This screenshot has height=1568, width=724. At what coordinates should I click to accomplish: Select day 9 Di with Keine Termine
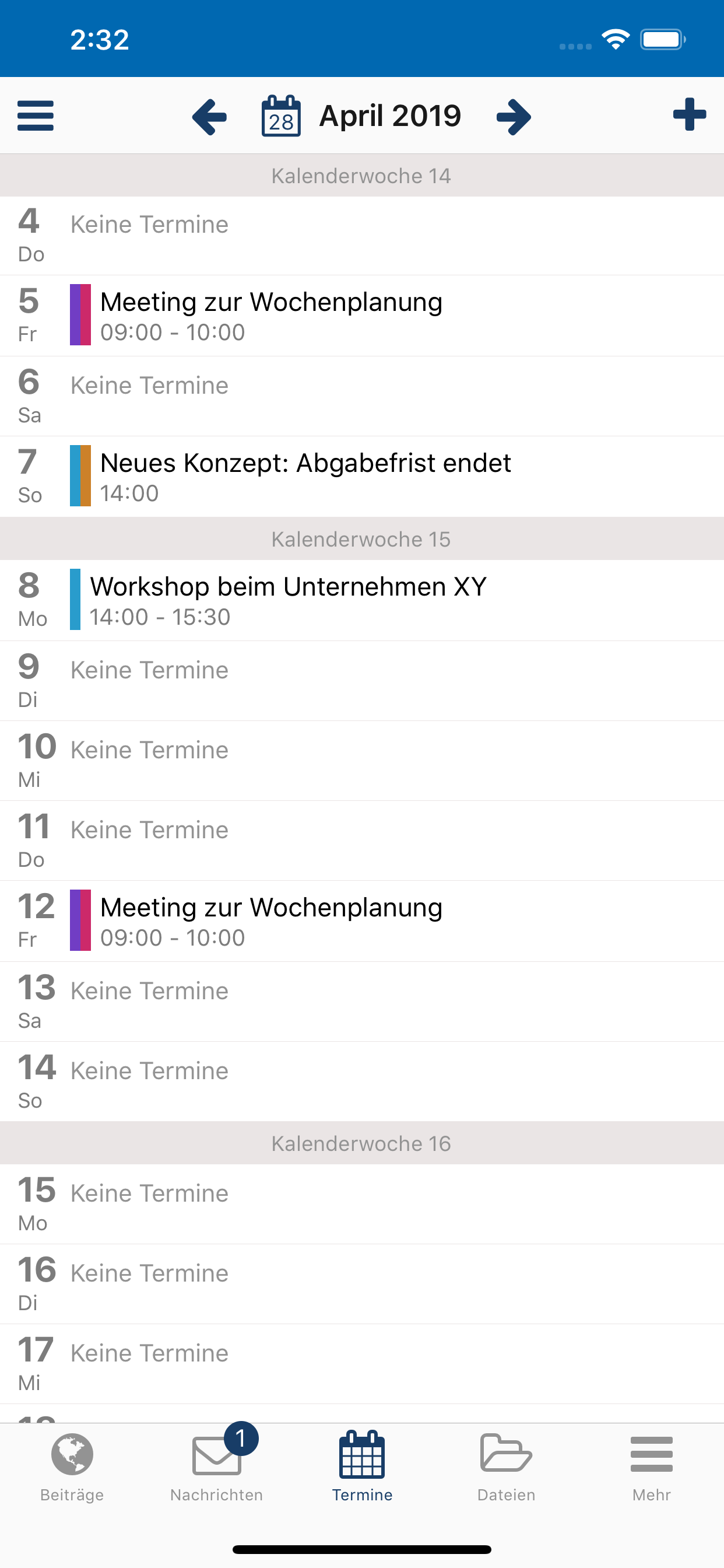pos(362,681)
